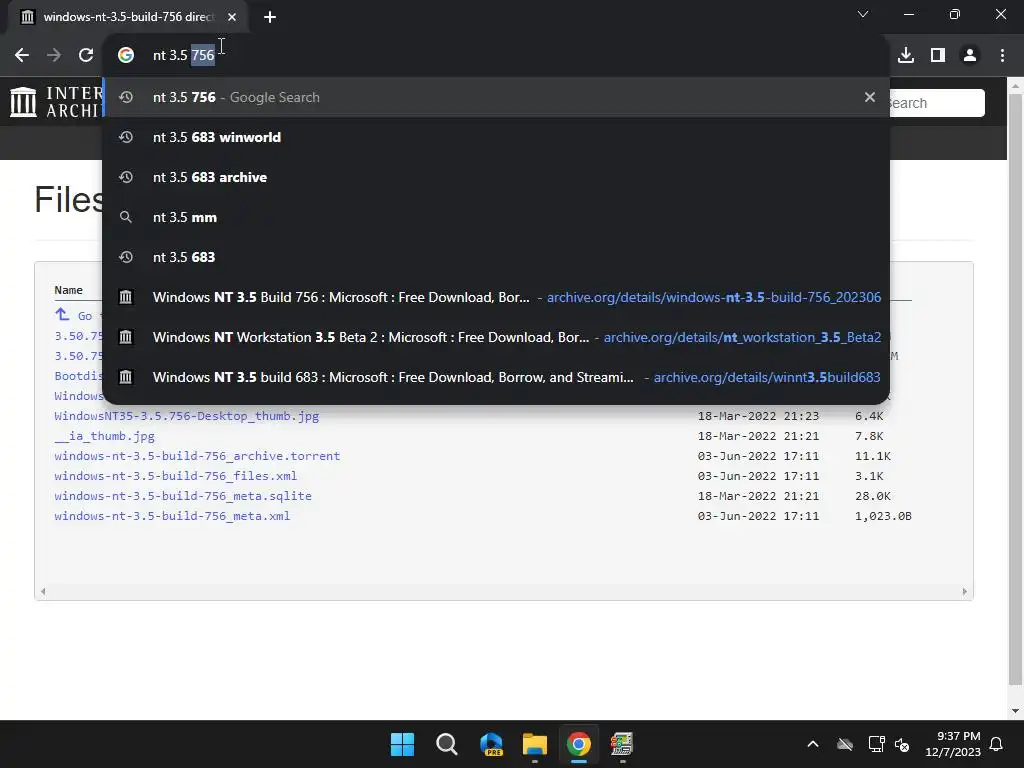Click the page scroll down arrow
Screen dimensions: 1024x768
[x=1015, y=711]
